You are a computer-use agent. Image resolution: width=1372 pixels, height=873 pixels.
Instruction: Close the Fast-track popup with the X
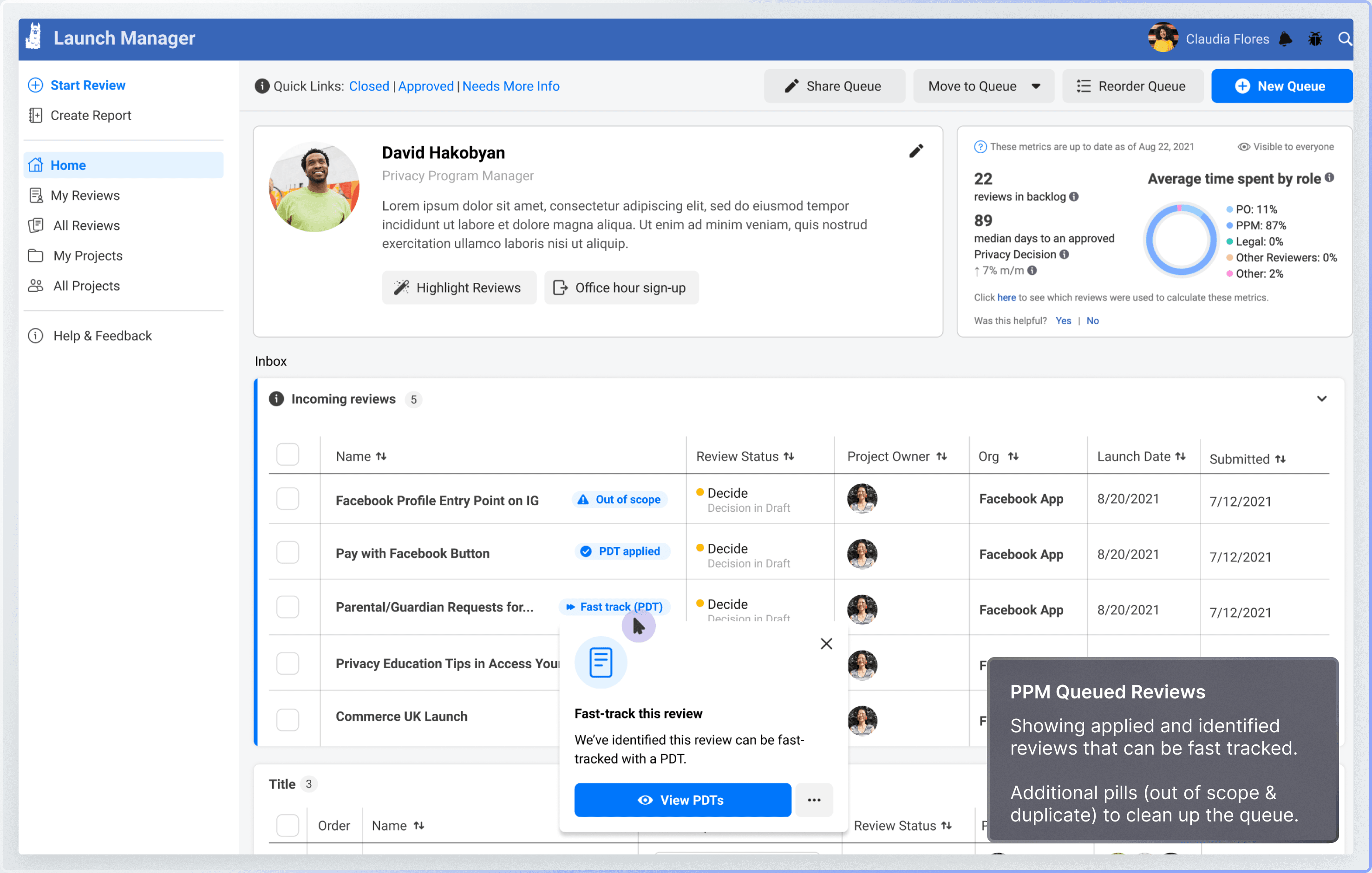click(x=826, y=644)
